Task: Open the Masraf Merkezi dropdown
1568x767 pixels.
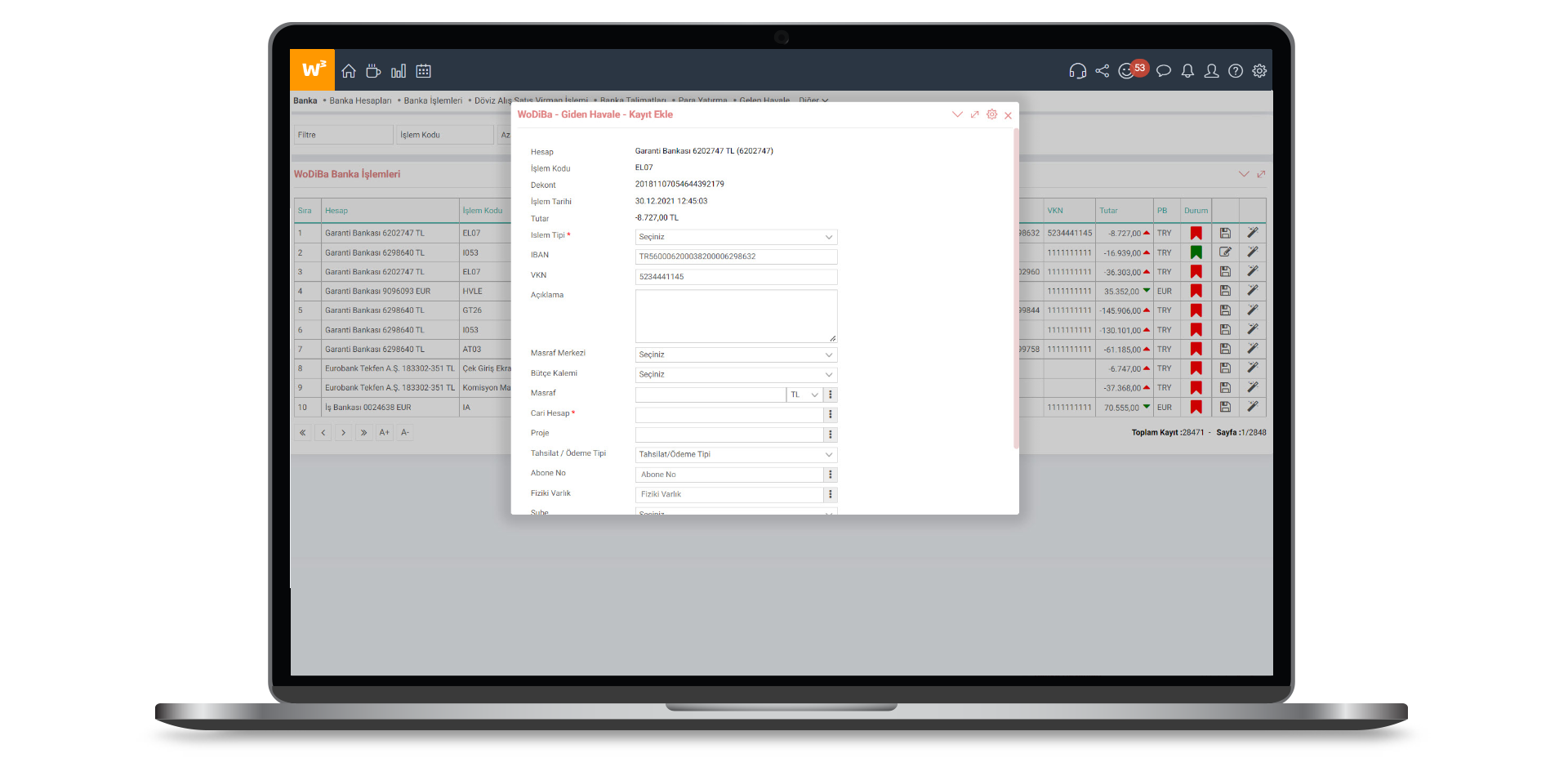Action: (736, 355)
